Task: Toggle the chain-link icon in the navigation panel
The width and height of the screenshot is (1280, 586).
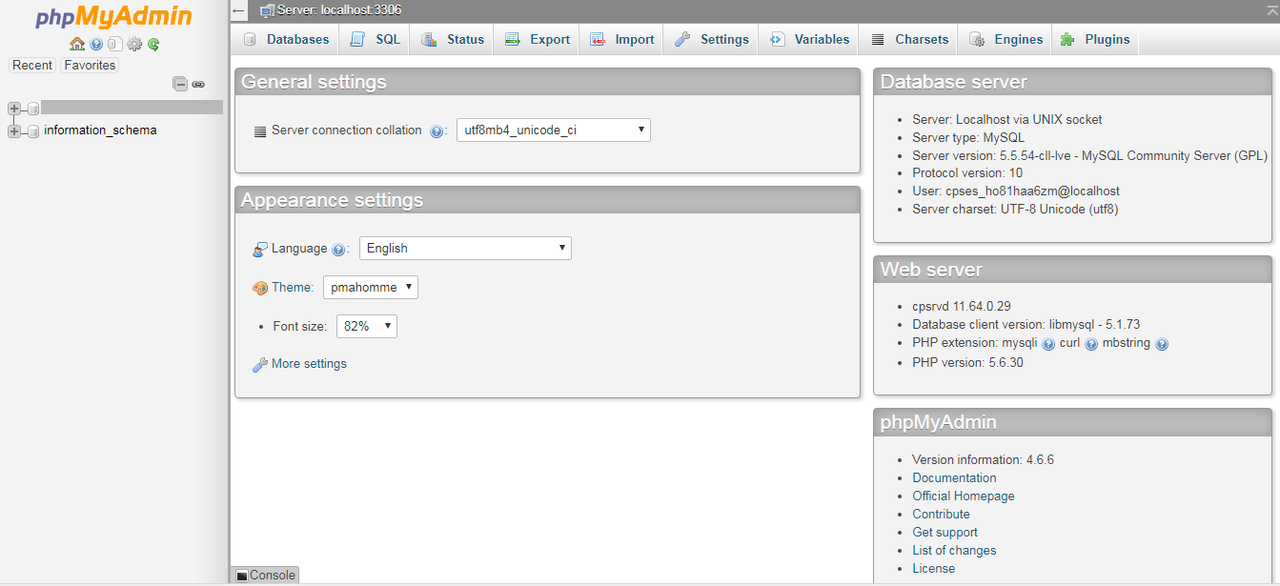Action: tap(198, 85)
